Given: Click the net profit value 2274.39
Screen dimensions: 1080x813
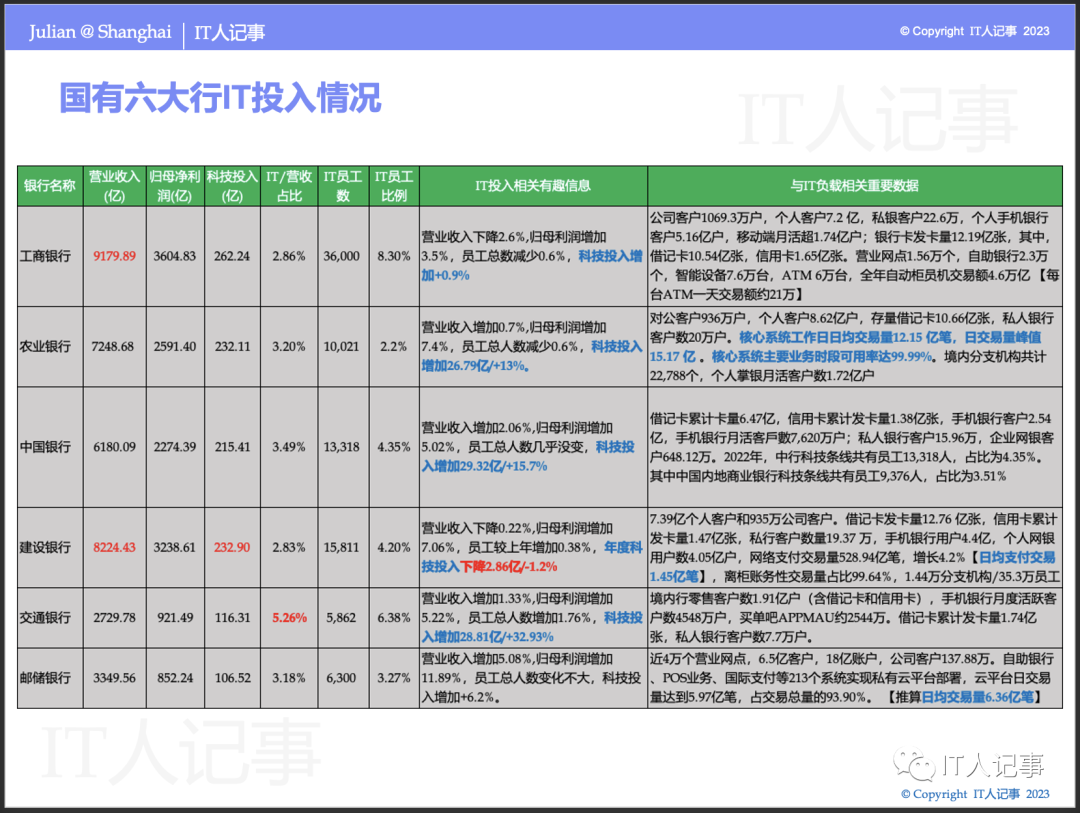Looking at the screenshot, I should click(175, 447).
